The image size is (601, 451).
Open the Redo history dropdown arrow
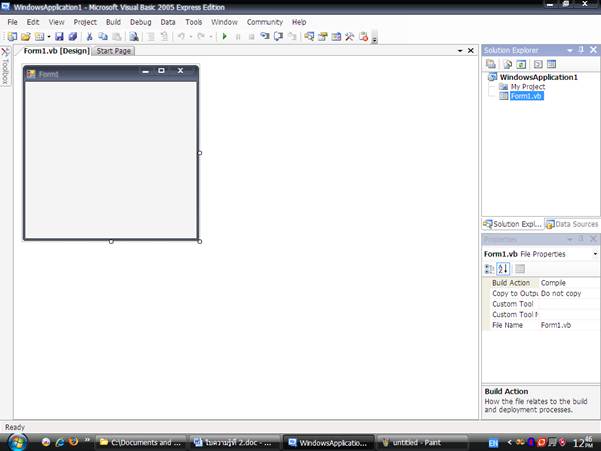(211, 37)
